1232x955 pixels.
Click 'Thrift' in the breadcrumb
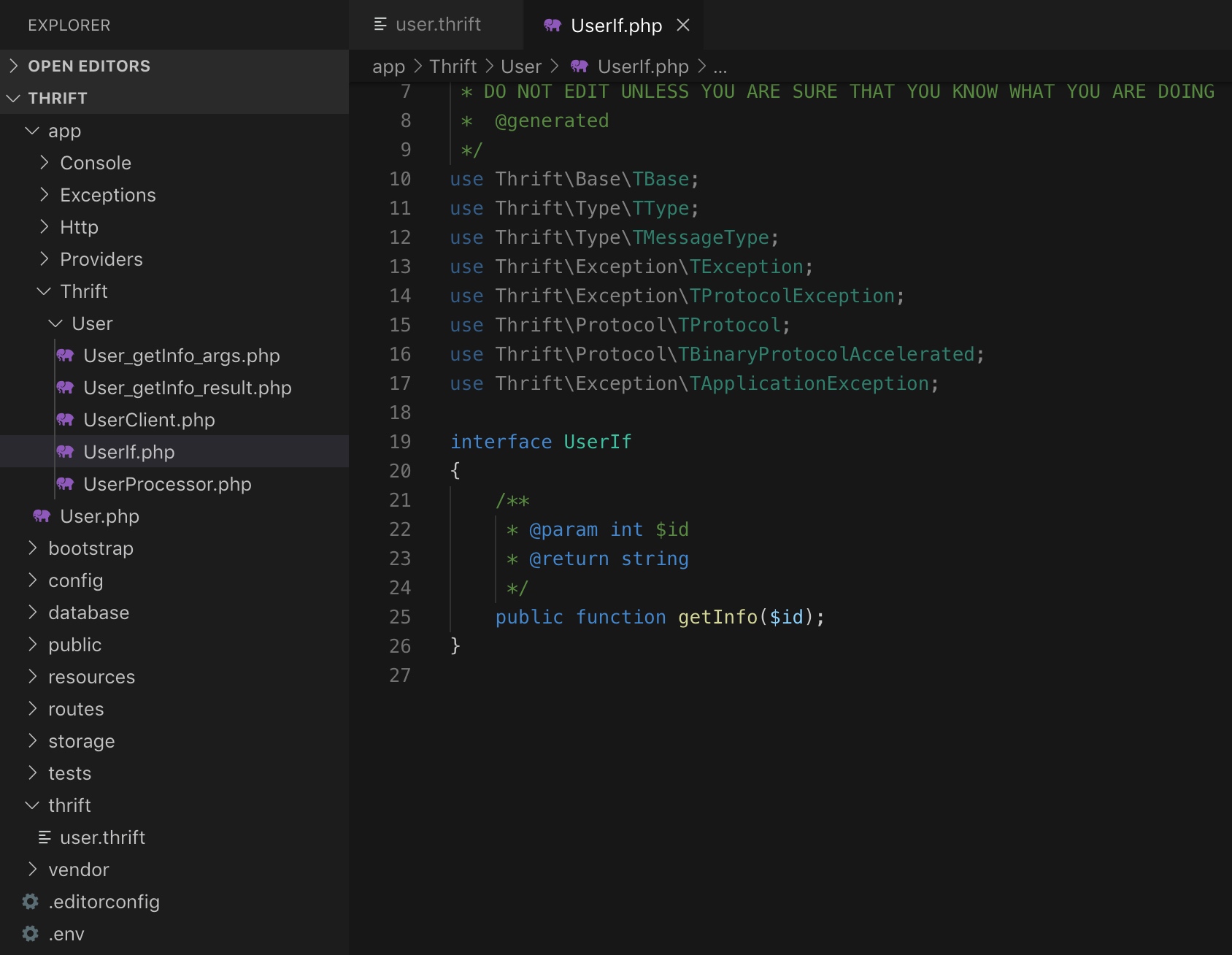tap(453, 66)
